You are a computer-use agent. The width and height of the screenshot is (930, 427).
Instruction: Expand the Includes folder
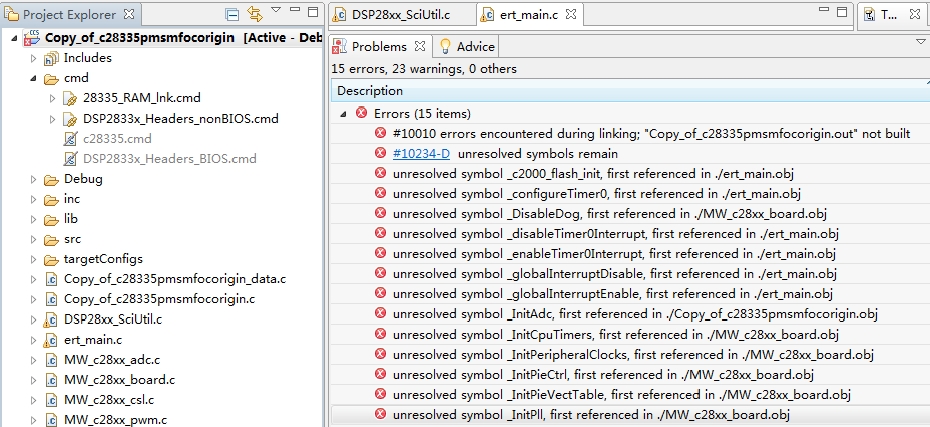33,58
